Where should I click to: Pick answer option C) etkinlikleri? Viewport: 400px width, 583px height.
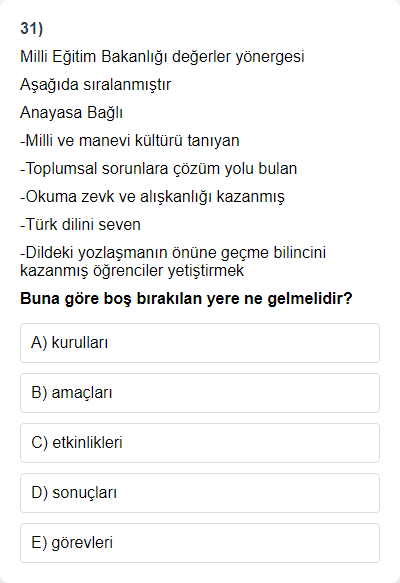click(x=200, y=443)
